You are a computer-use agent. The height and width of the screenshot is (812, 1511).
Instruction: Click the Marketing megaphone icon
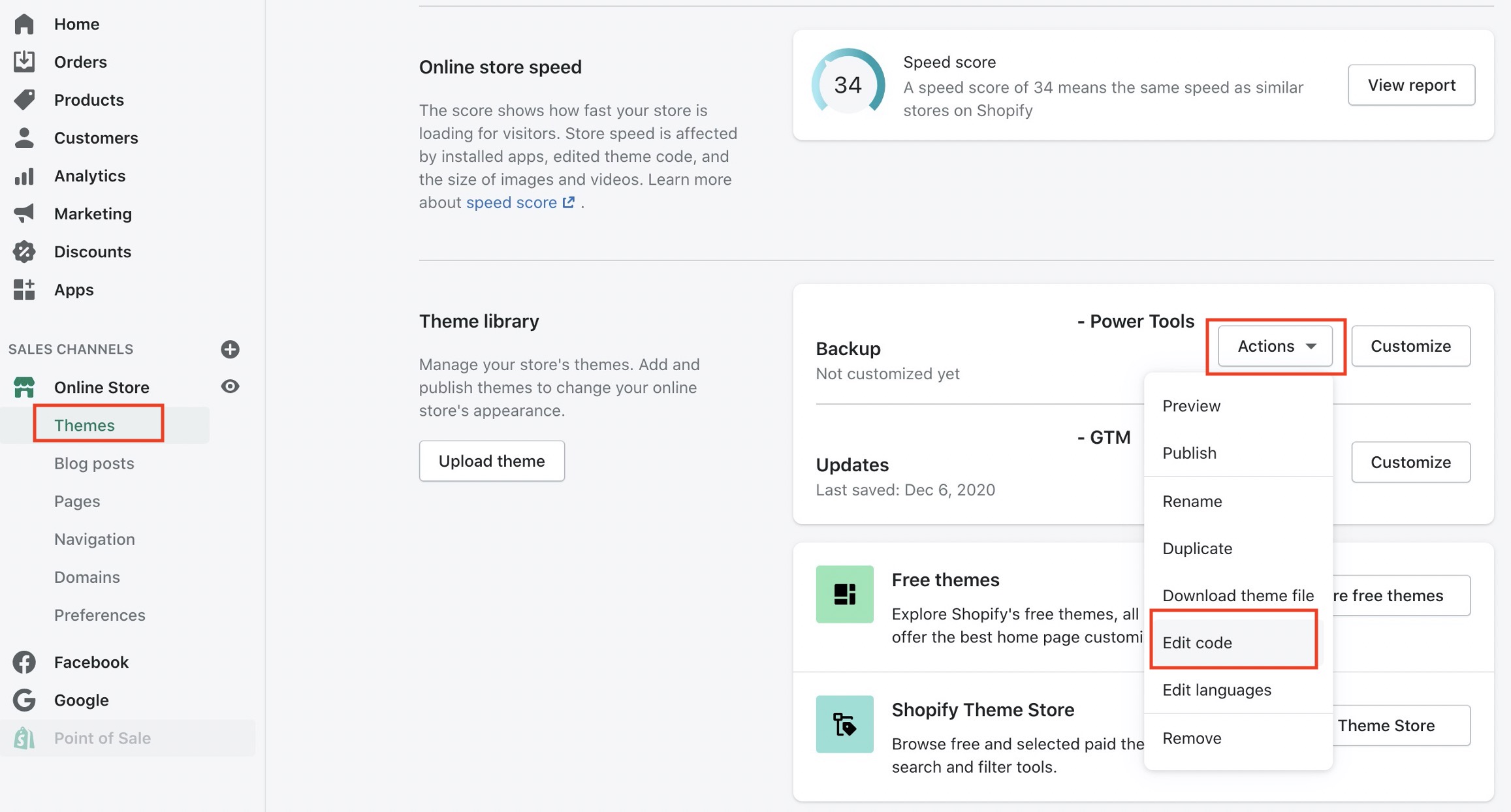click(24, 213)
